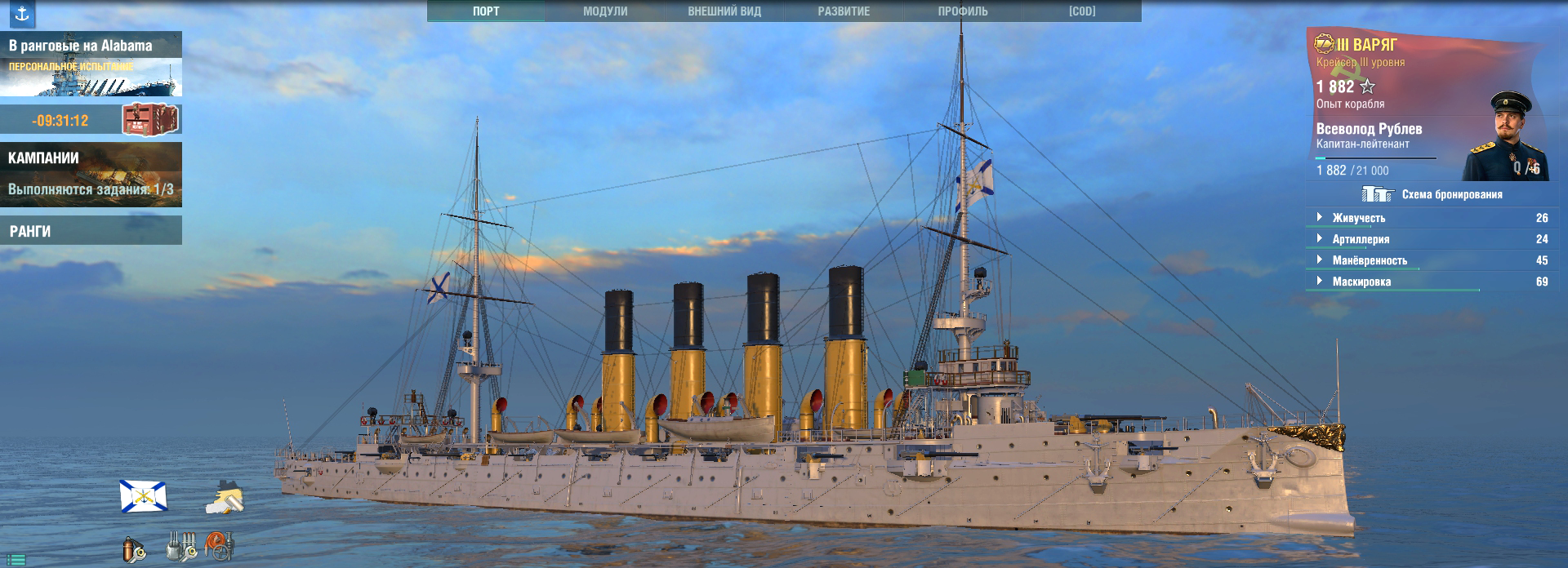Click the anchor icon in top-left corner
This screenshot has width=1568, height=568.
point(22,14)
